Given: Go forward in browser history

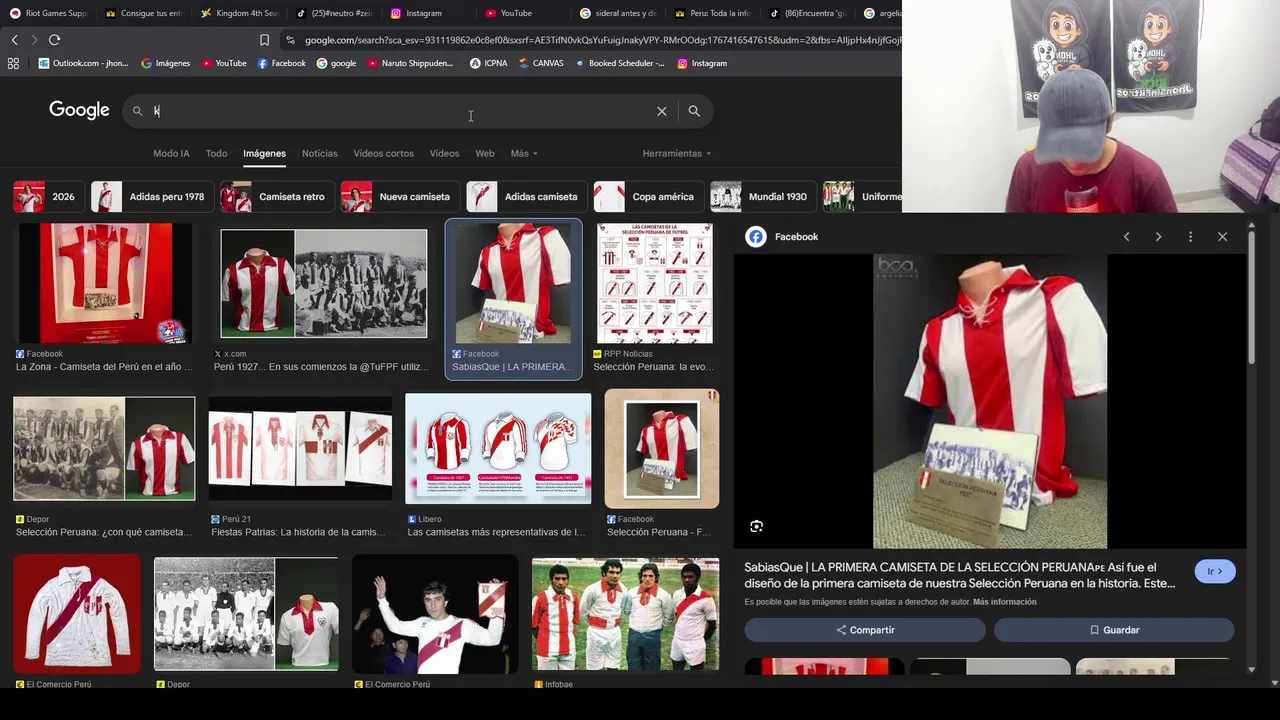Looking at the screenshot, I should click(34, 40).
